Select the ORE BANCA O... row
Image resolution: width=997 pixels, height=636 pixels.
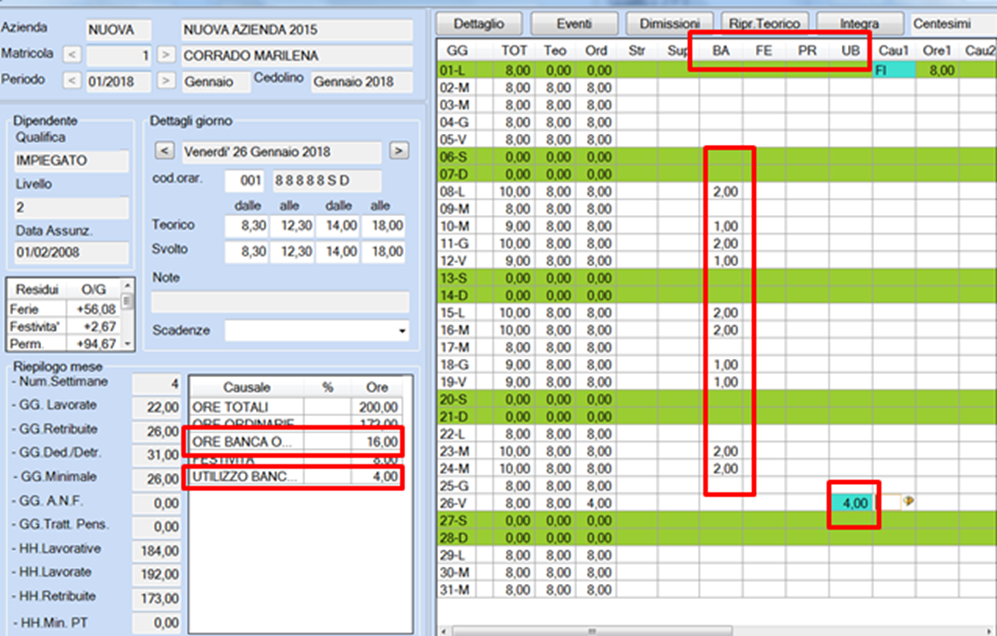coord(296,441)
